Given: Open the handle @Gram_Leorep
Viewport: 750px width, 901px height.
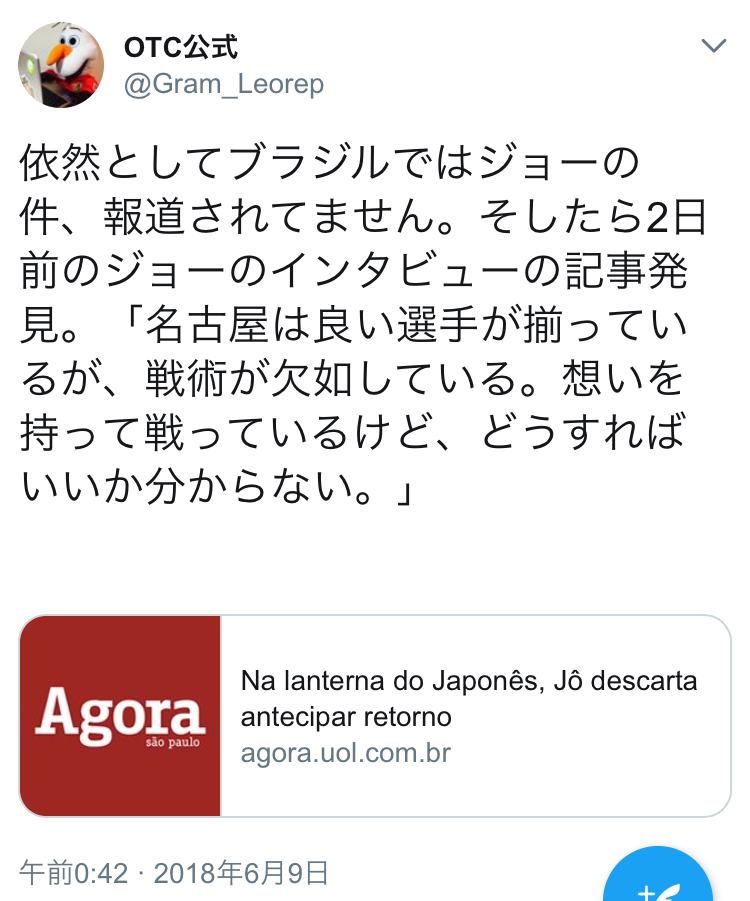Looking at the screenshot, I should [x=224, y=84].
